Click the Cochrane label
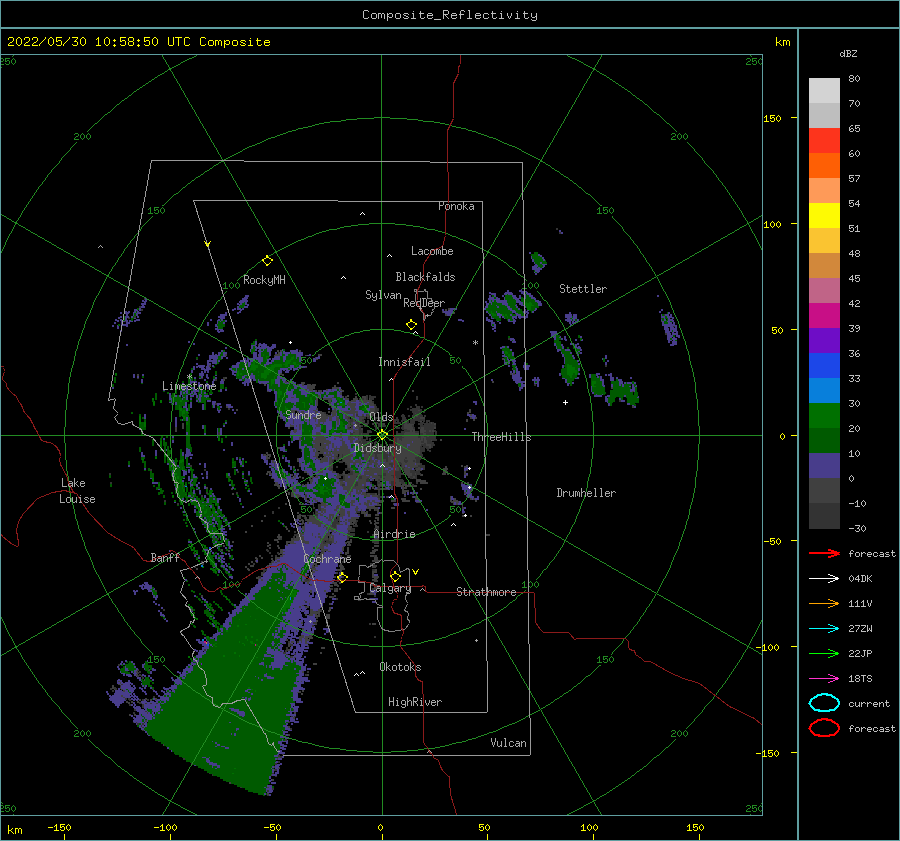This screenshot has width=900, height=841. coord(327,559)
